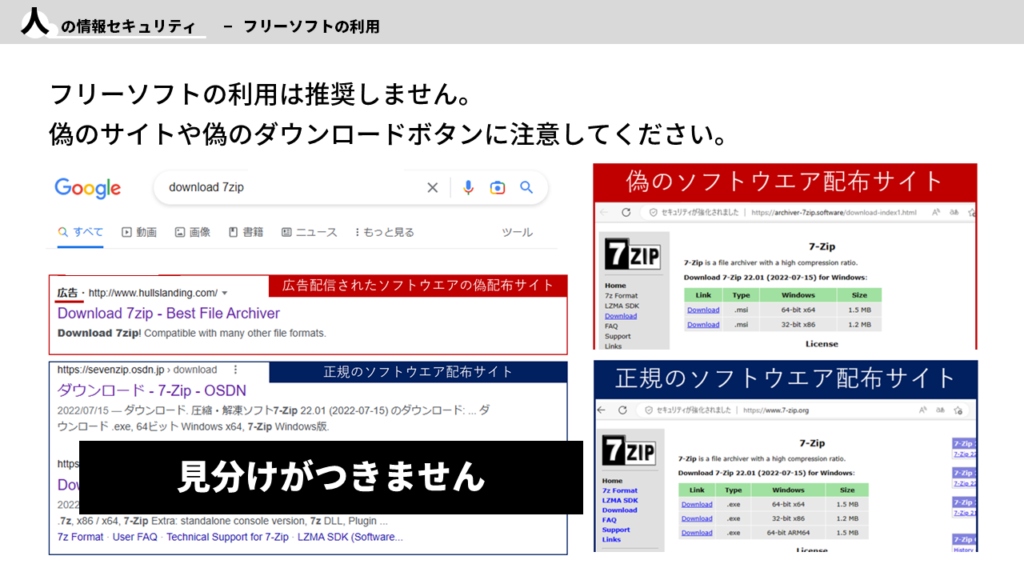
Task: Switch to the 画像 results tab
Action: [x=193, y=232]
